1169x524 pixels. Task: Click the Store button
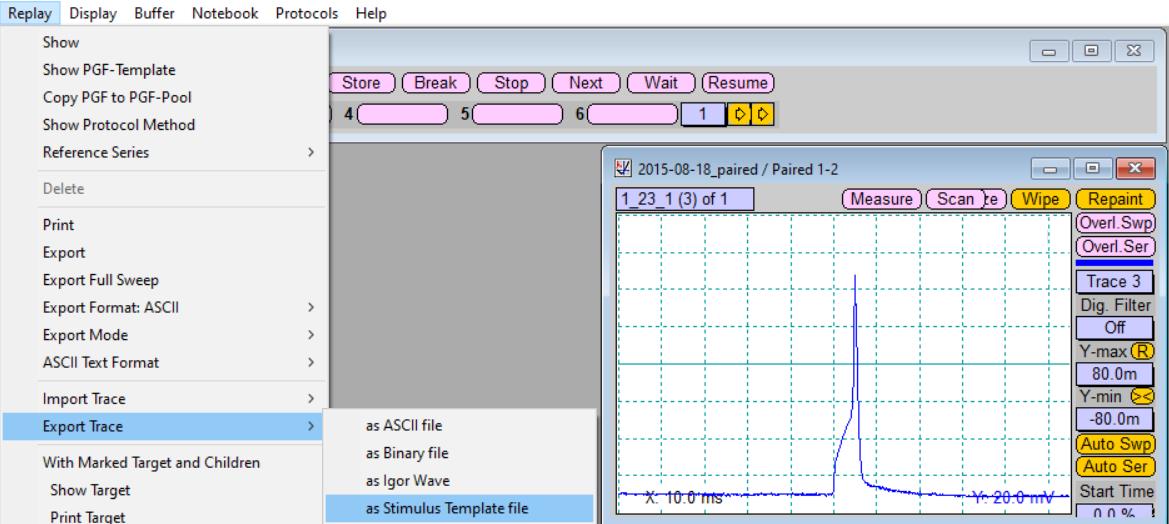361,83
